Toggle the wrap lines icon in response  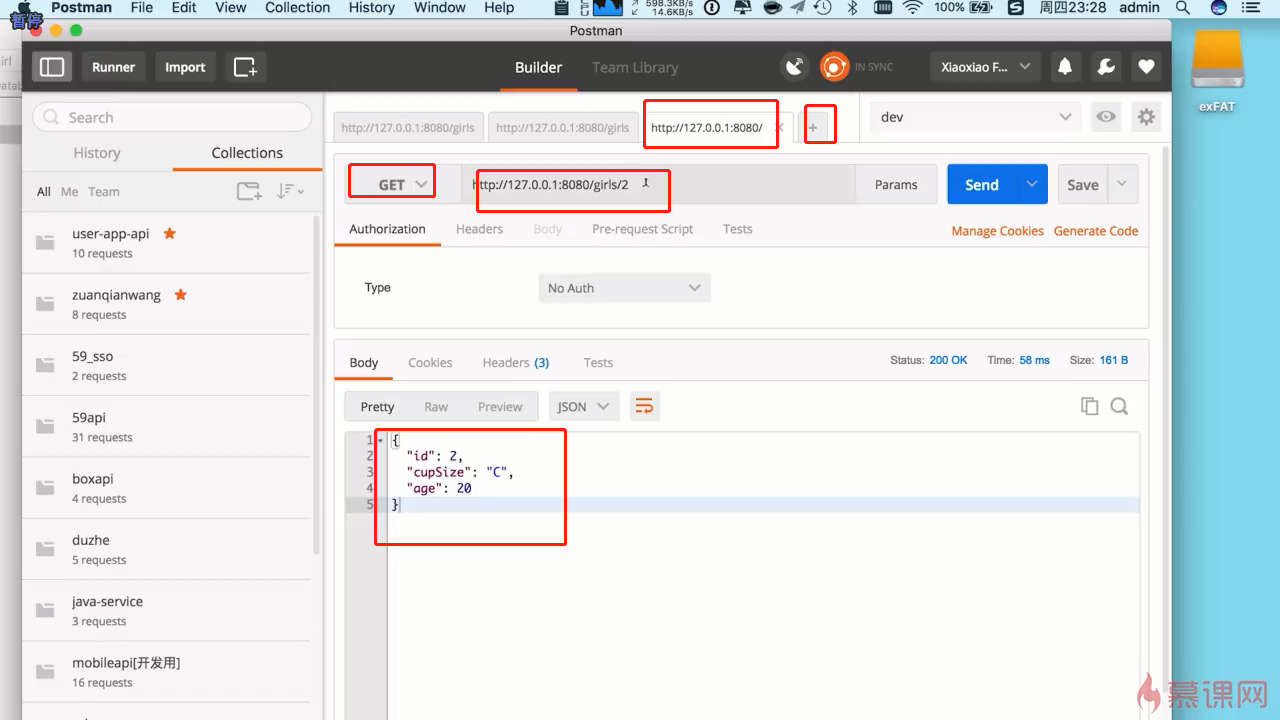click(645, 406)
